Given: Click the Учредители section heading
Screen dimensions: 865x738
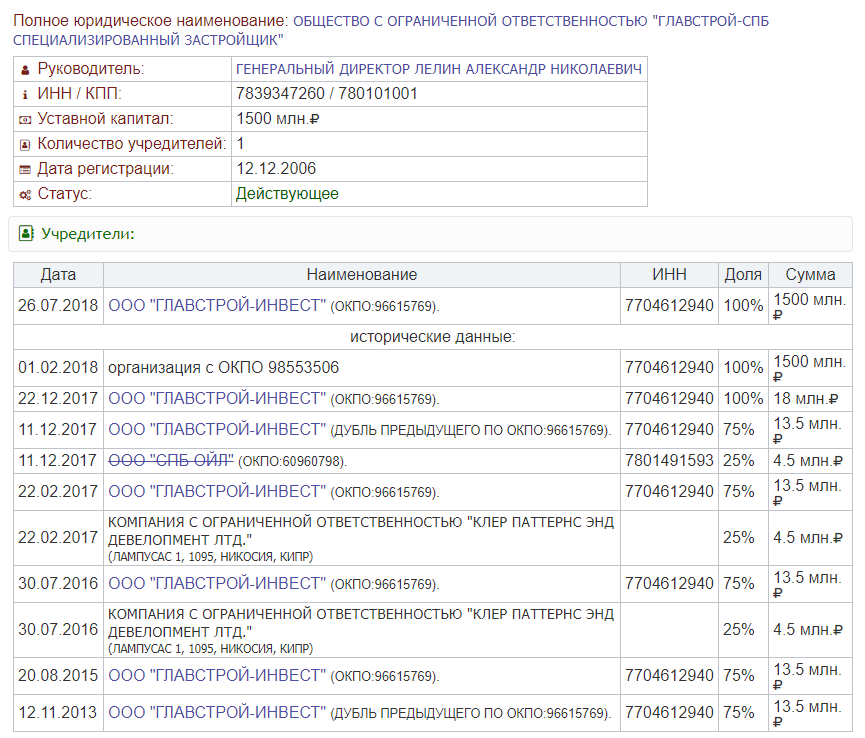Looking at the screenshot, I should pos(88,234).
